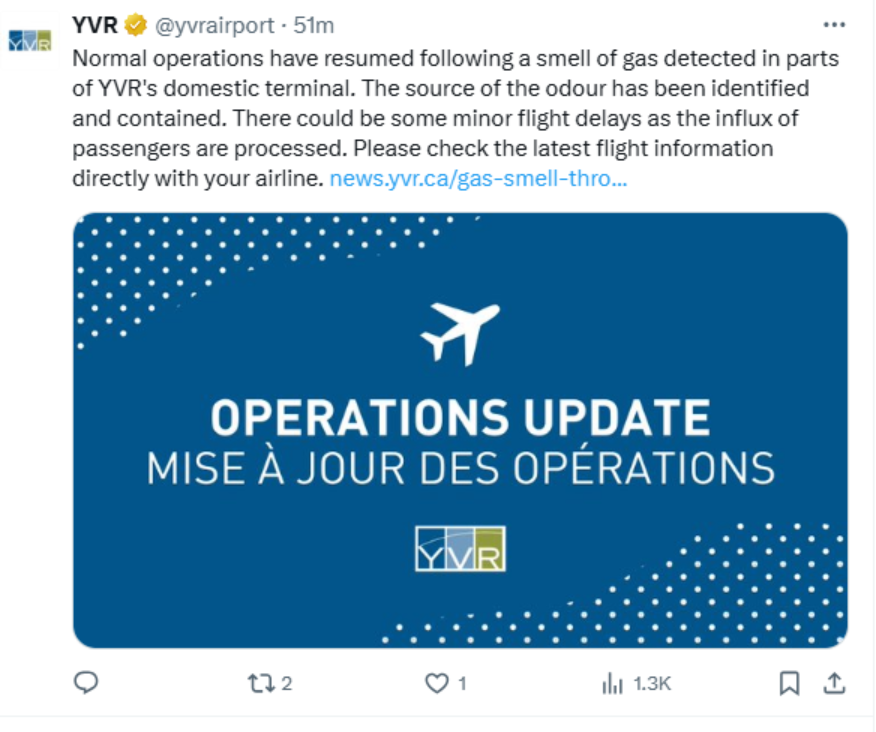The image size is (876, 732).
Task: Share the tweet using the upload-arrow icon
Action: click(833, 683)
